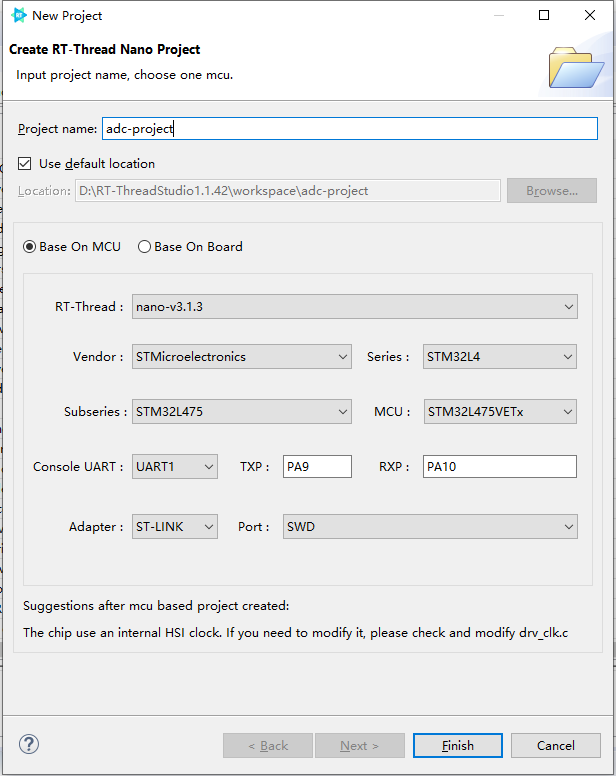616x776 pixels.
Task: Expand the Port SWD dropdown
Action: click(x=430, y=527)
